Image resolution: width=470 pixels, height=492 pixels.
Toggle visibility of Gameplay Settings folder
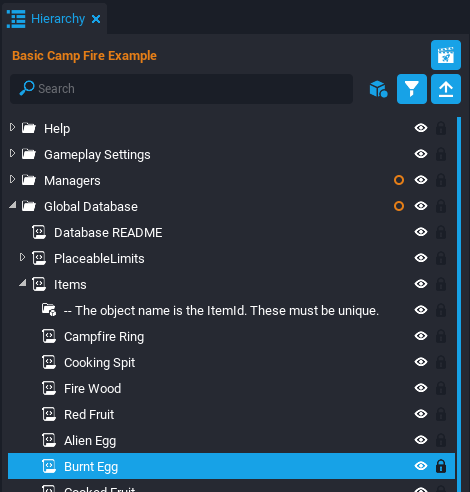(421, 154)
